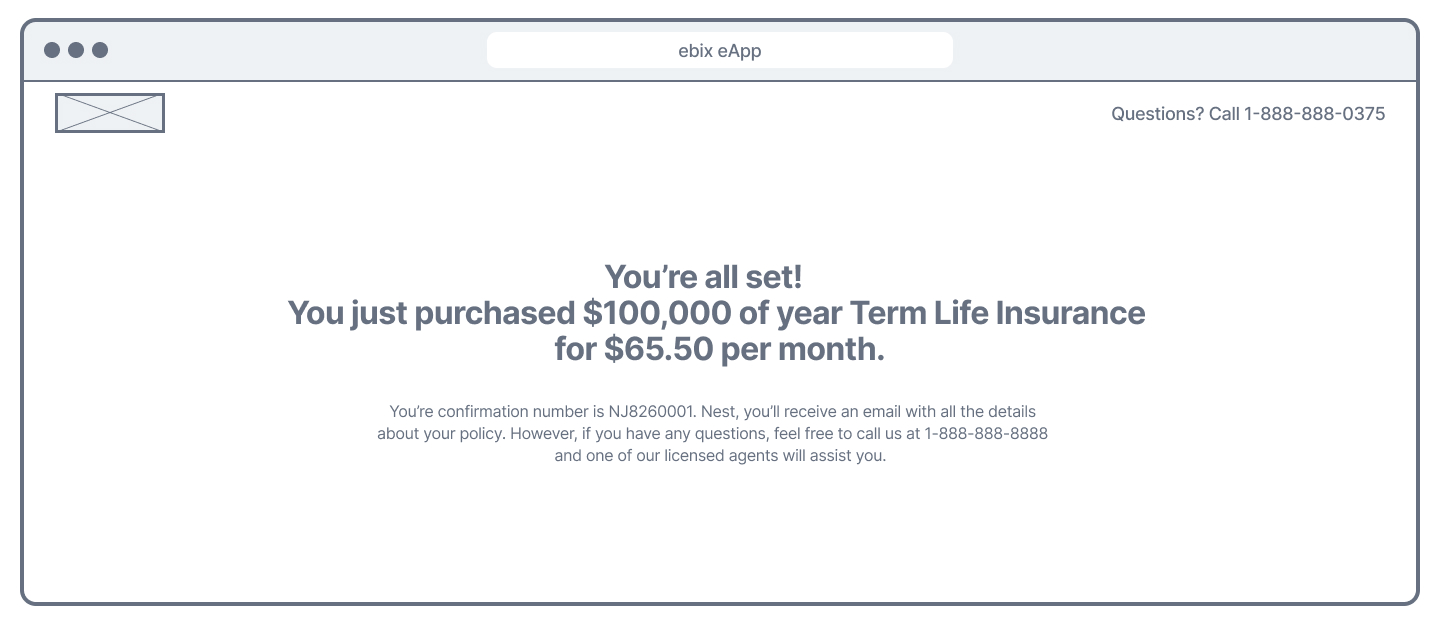Viewport: 1440px width, 629px height.
Task: Dial the 1-888-888-8888 number in paragraph
Action: coord(986,434)
